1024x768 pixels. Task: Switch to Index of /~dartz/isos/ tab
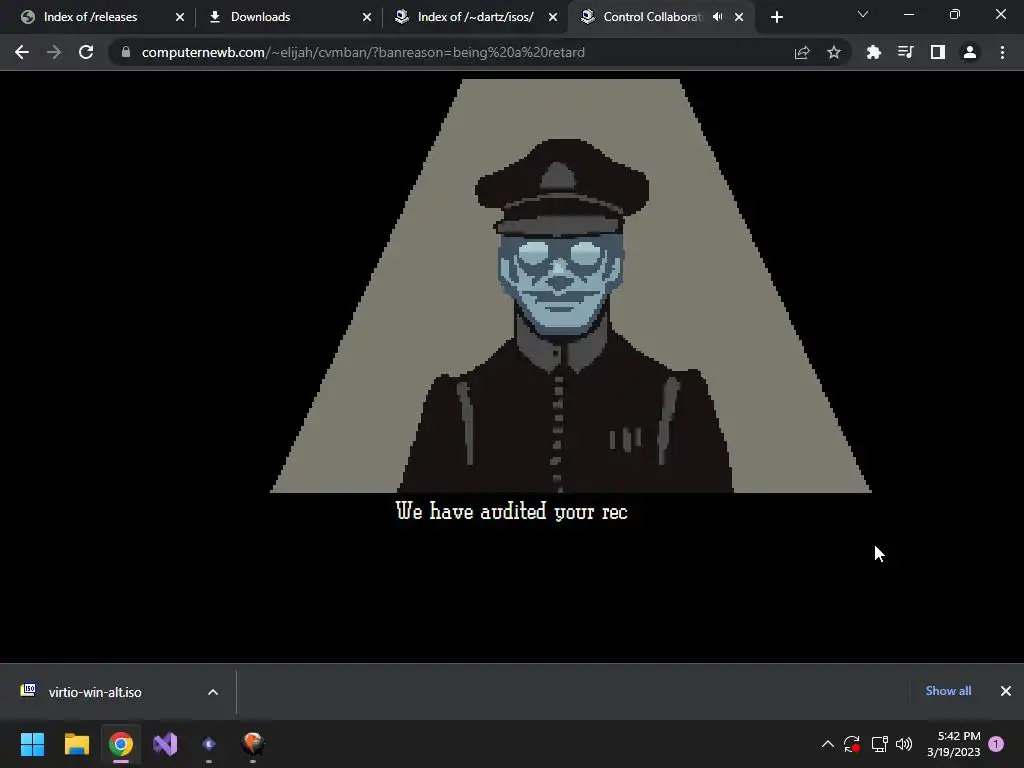pyautogui.click(x=475, y=17)
